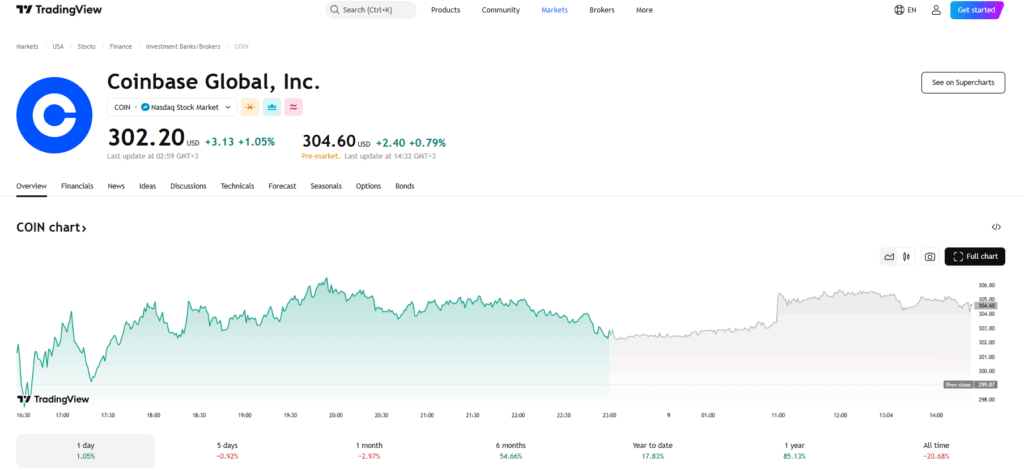
Task: Focus the Search (Ctrl+K) field
Action: pyautogui.click(x=371, y=10)
